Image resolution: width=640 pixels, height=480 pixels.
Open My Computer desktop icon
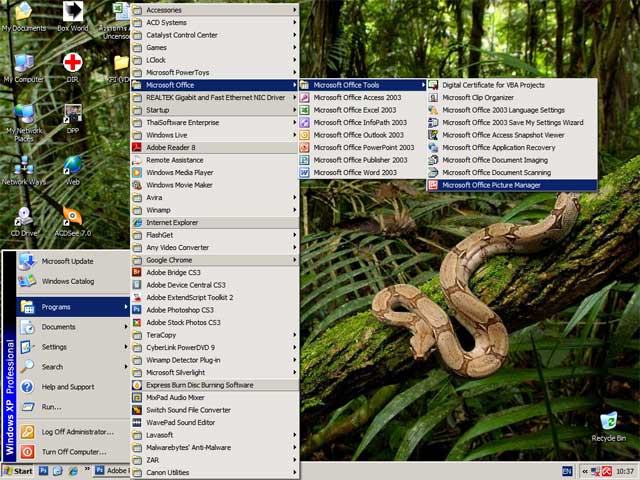(23, 65)
